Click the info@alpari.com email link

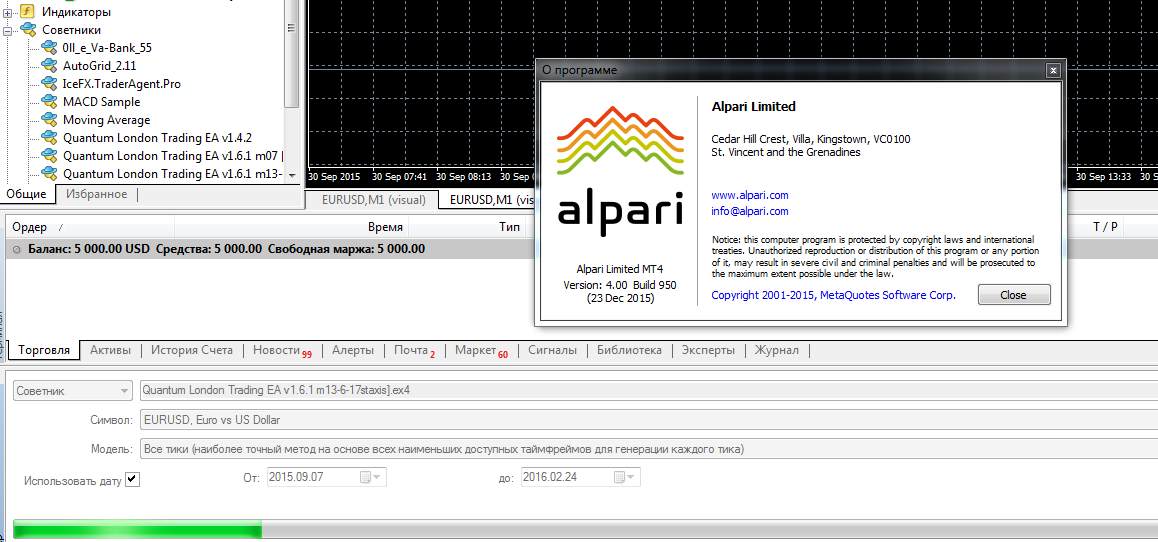(750, 211)
